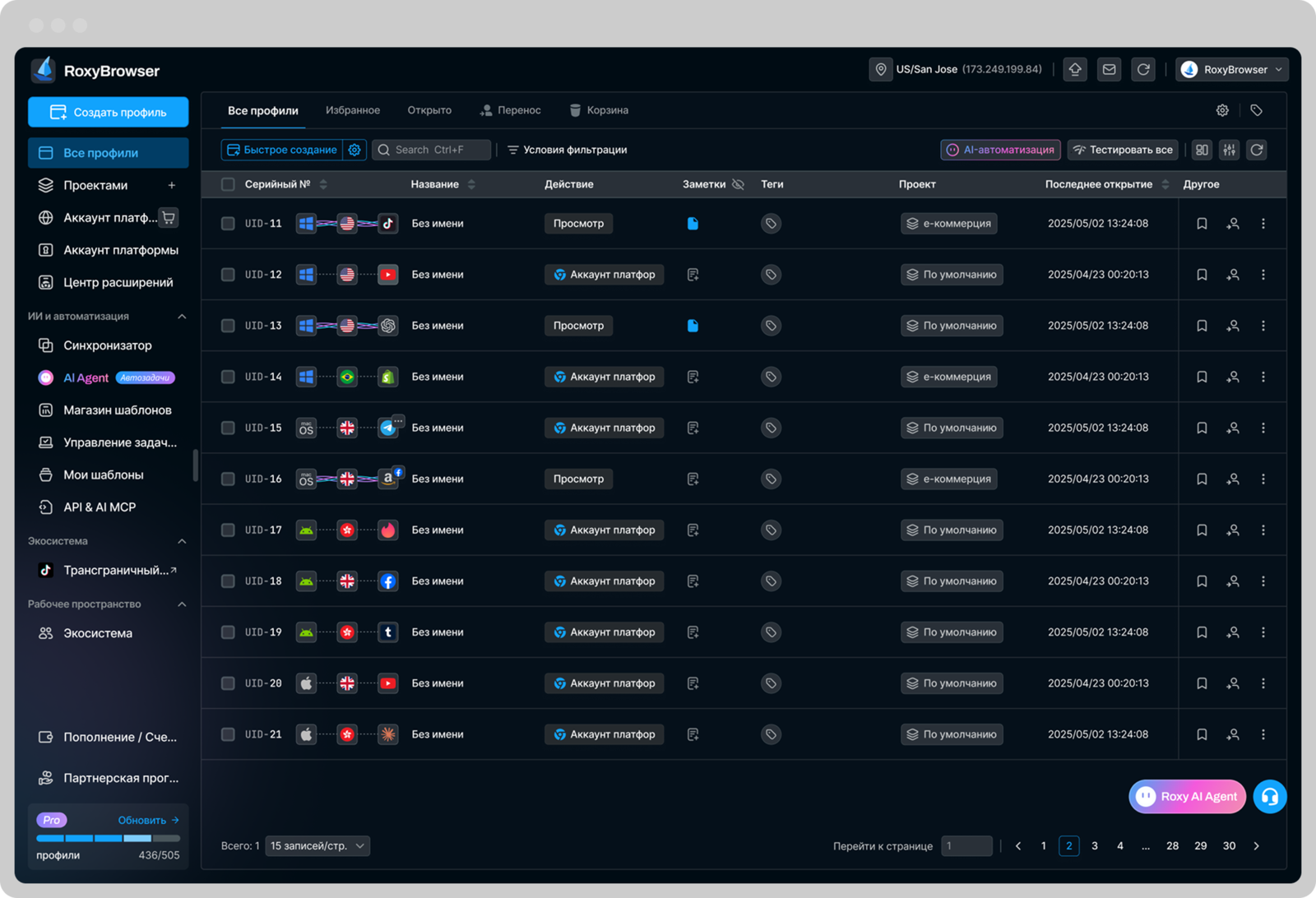Click bookmark icon in UID-14 row
1316x898 pixels.
1202,377
